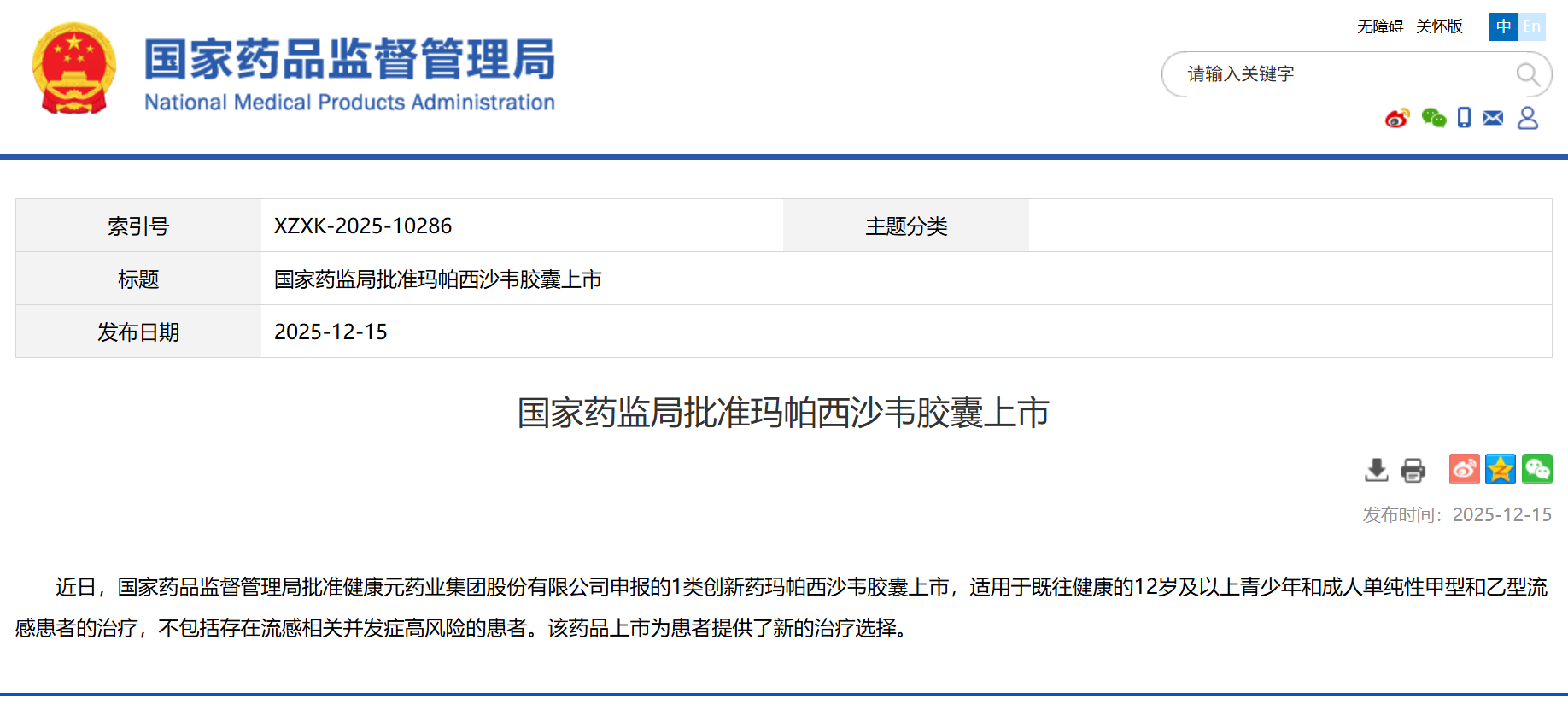Screen dimensions: 1568x710
Task: Click the article heading 国家药监局批准玛帕西沙韦胶囊上市
Action: tap(783, 413)
